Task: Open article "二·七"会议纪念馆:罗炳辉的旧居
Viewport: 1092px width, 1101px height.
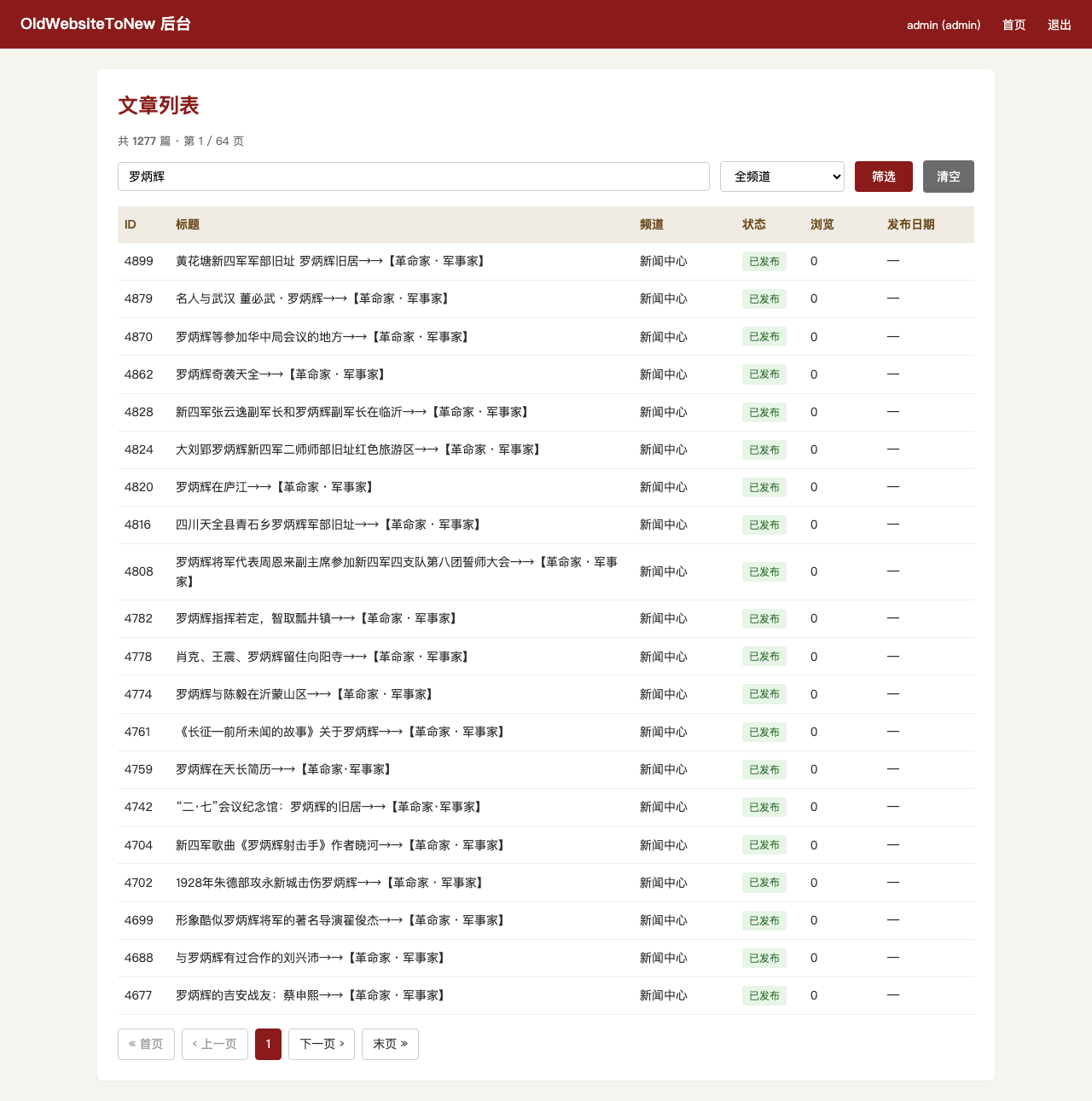Action: click(330, 807)
